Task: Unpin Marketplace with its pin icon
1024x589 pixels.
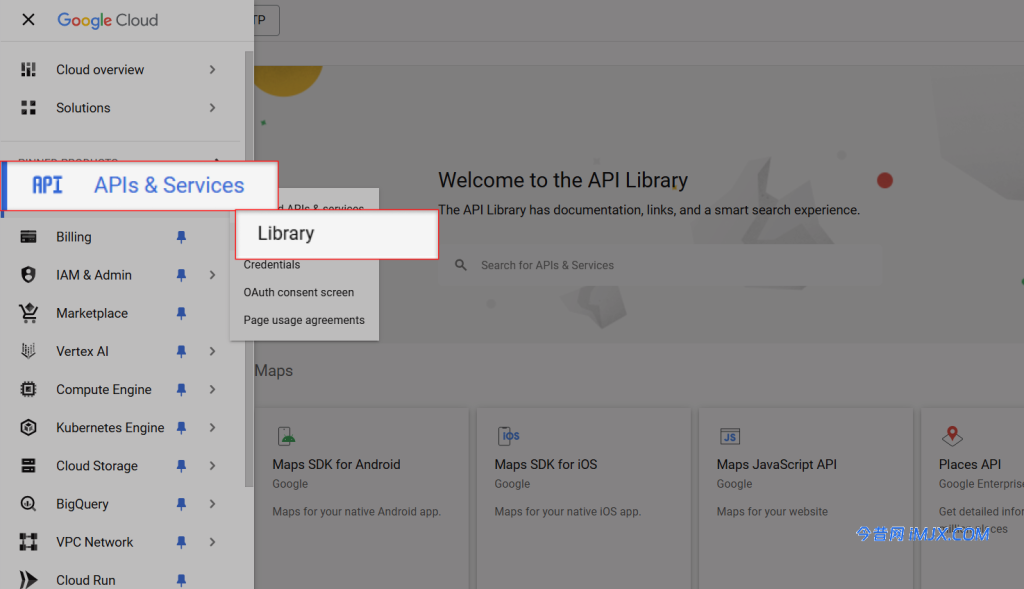Action: coord(182,313)
